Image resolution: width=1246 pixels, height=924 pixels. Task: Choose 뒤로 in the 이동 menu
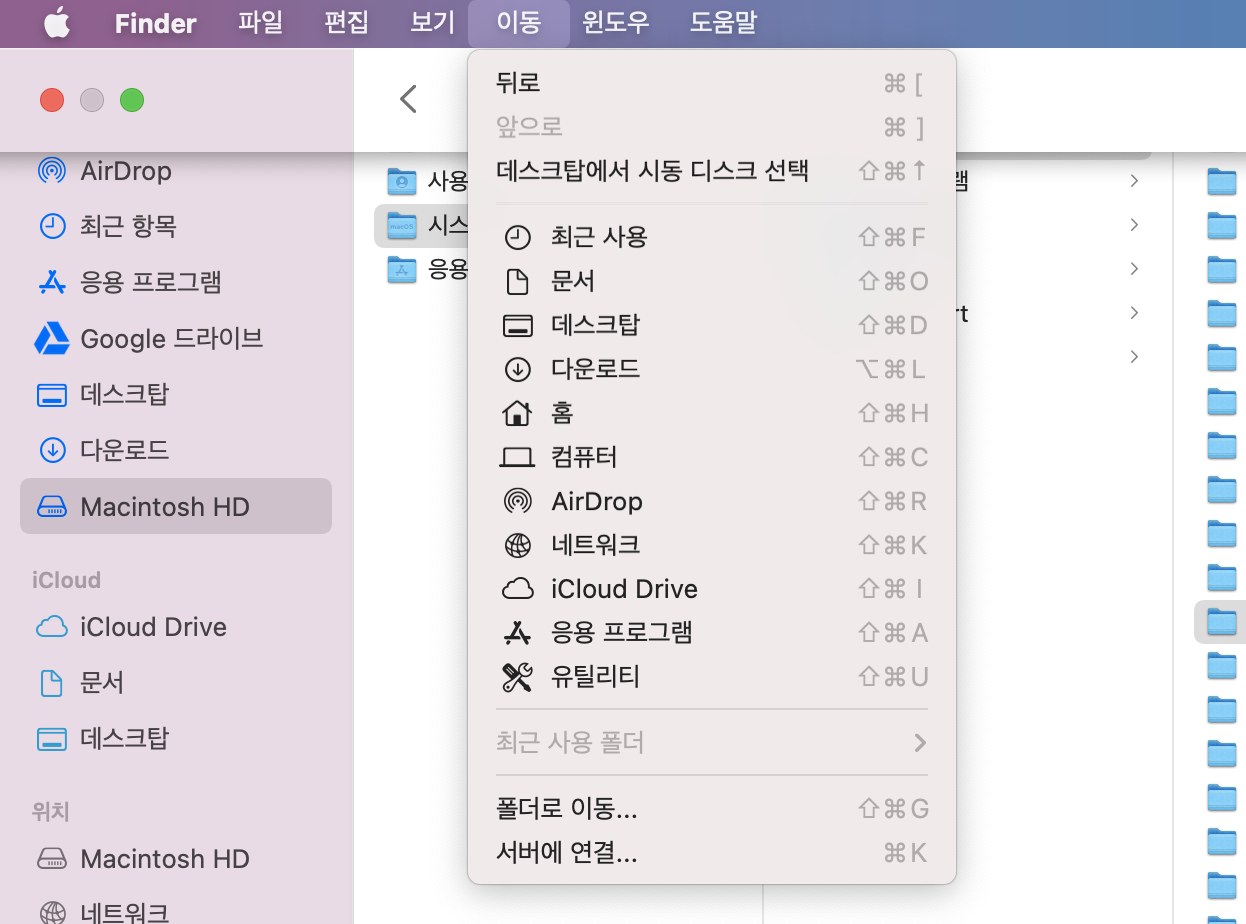point(712,83)
